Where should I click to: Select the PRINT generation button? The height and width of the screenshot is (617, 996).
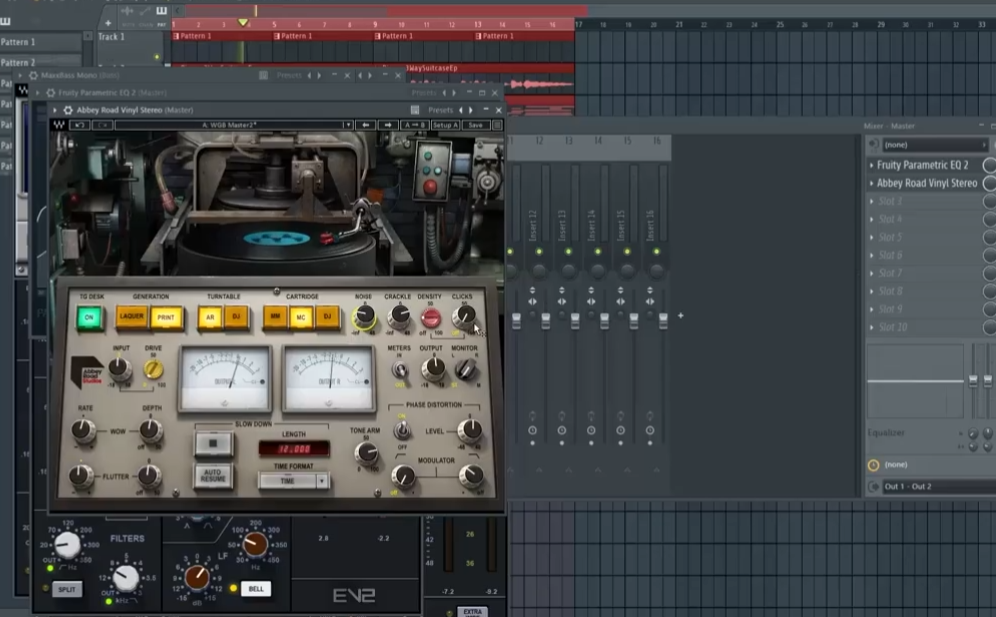pos(166,317)
